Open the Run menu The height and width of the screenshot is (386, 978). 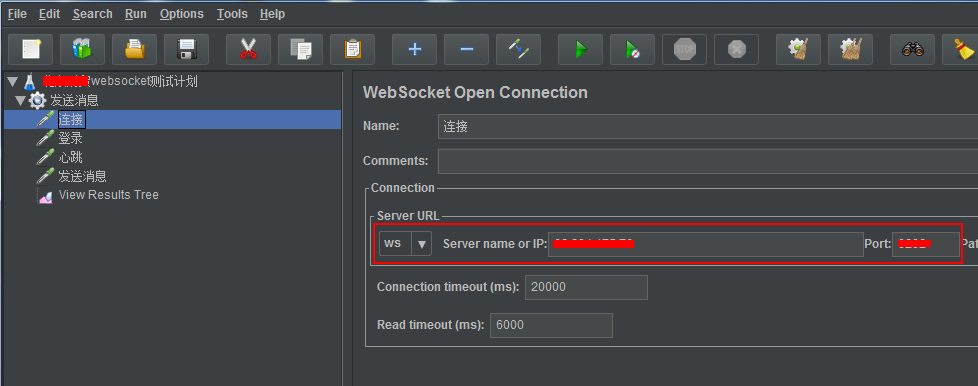pyautogui.click(x=136, y=14)
